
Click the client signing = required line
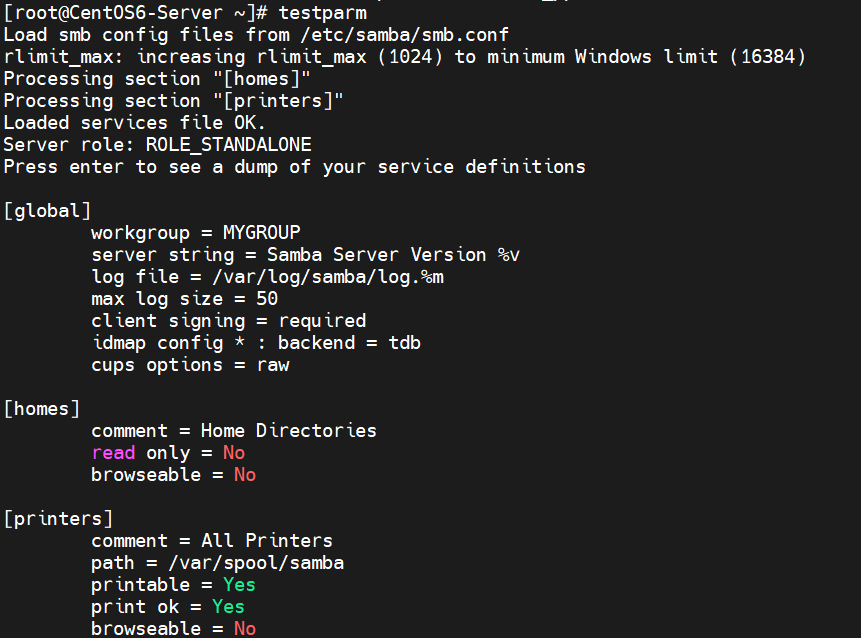pyautogui.click(x=229, y=321)
